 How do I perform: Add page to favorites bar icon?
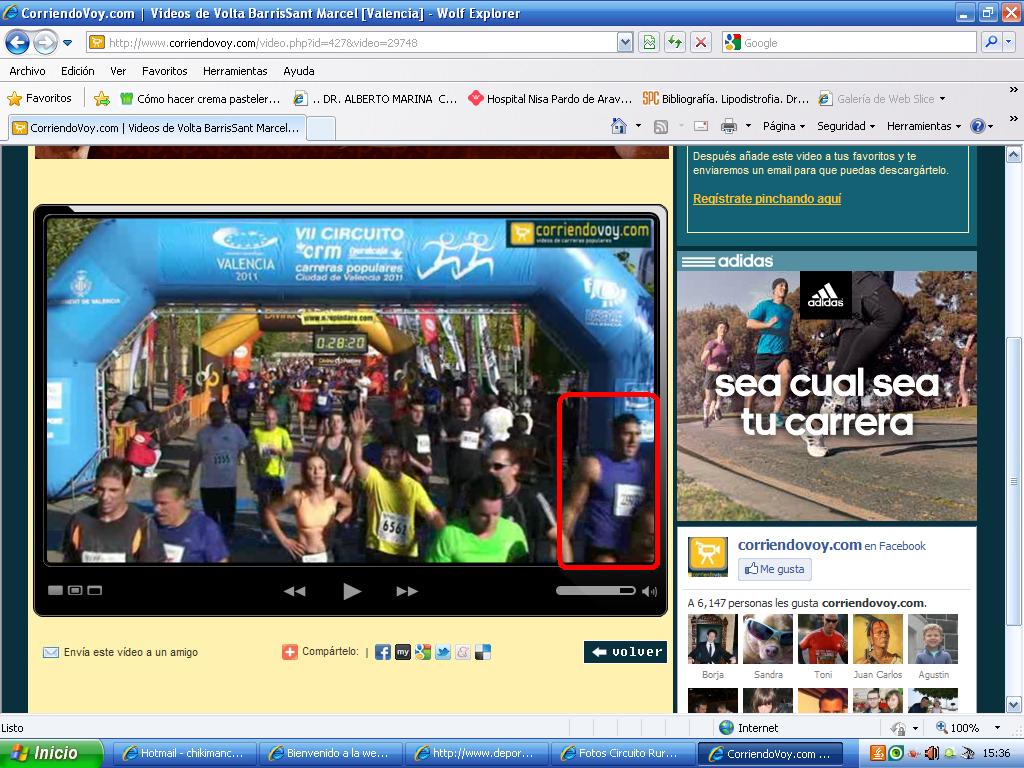(x=102, y=99)
